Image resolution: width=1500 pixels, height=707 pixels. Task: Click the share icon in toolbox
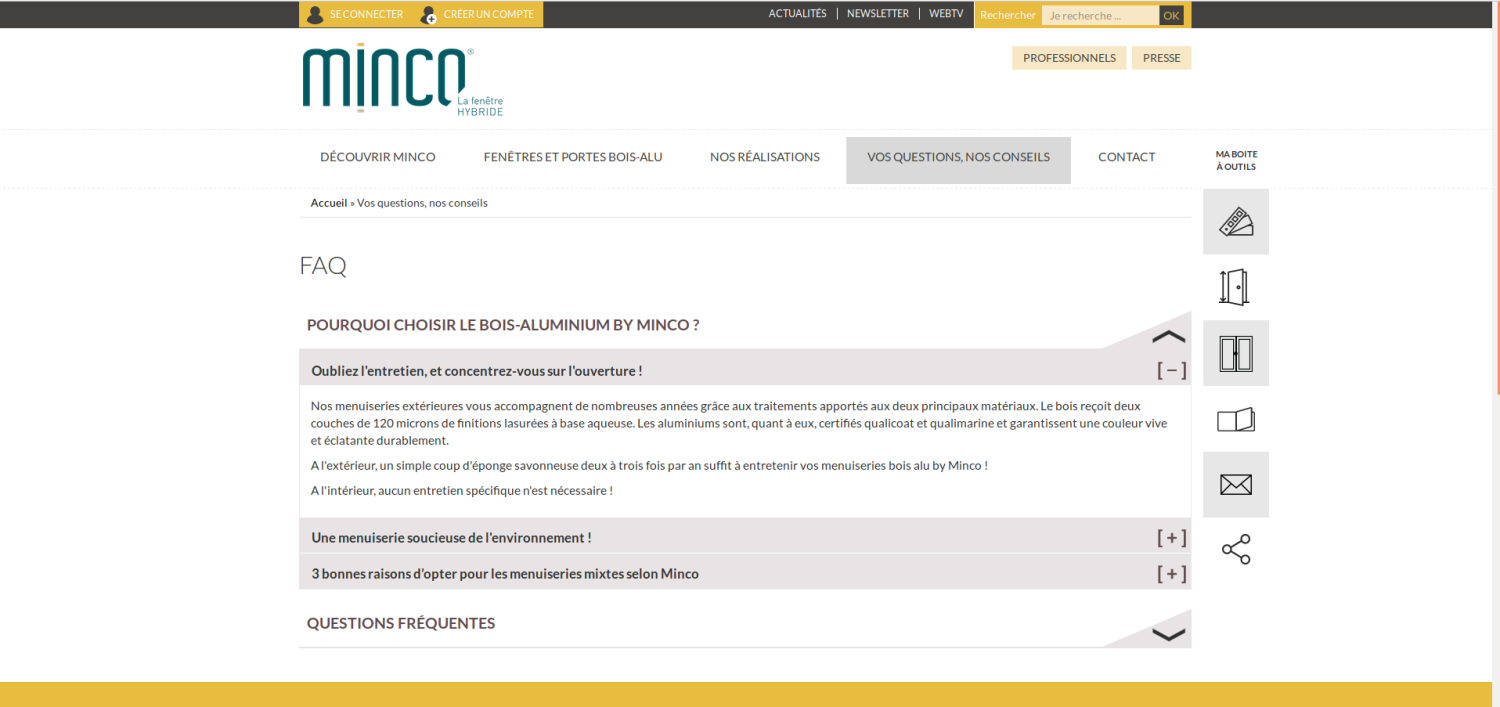pyautogui.click(x=1236, y=550)
